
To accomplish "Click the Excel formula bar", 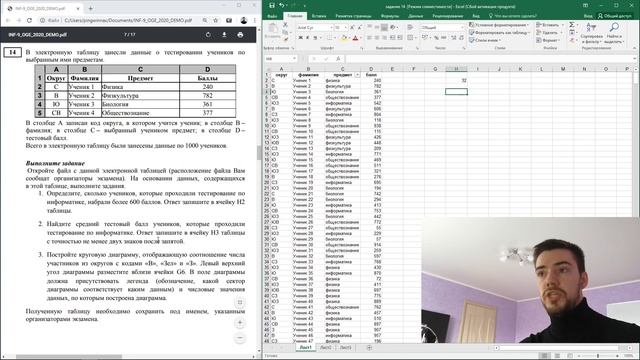I will (x=490, y=59).
